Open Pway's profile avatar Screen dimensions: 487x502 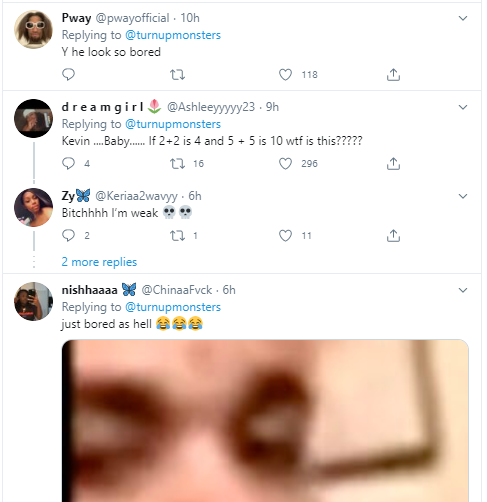(x=33, y=30)
